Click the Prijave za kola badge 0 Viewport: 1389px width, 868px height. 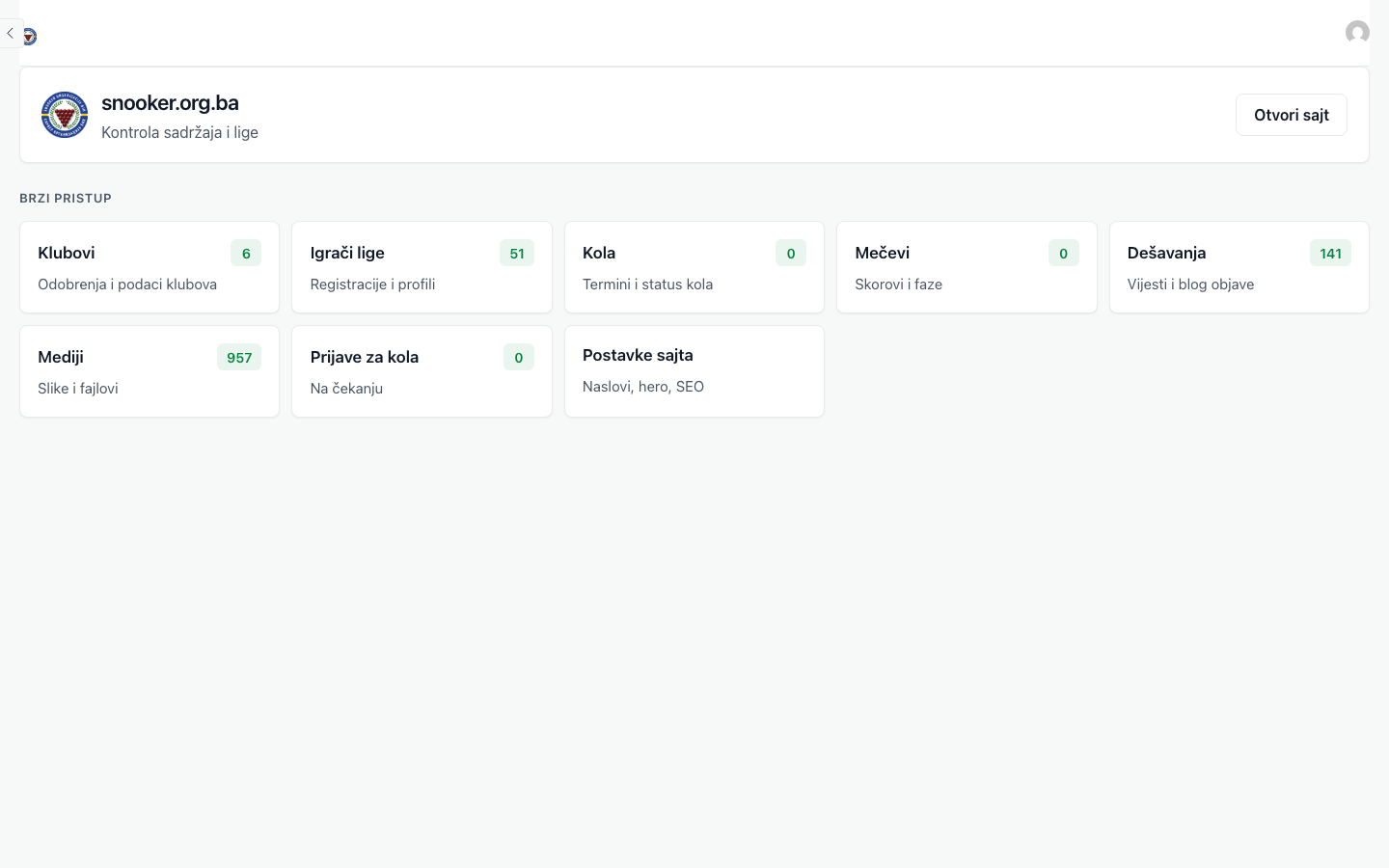click(x=519, y=358)
